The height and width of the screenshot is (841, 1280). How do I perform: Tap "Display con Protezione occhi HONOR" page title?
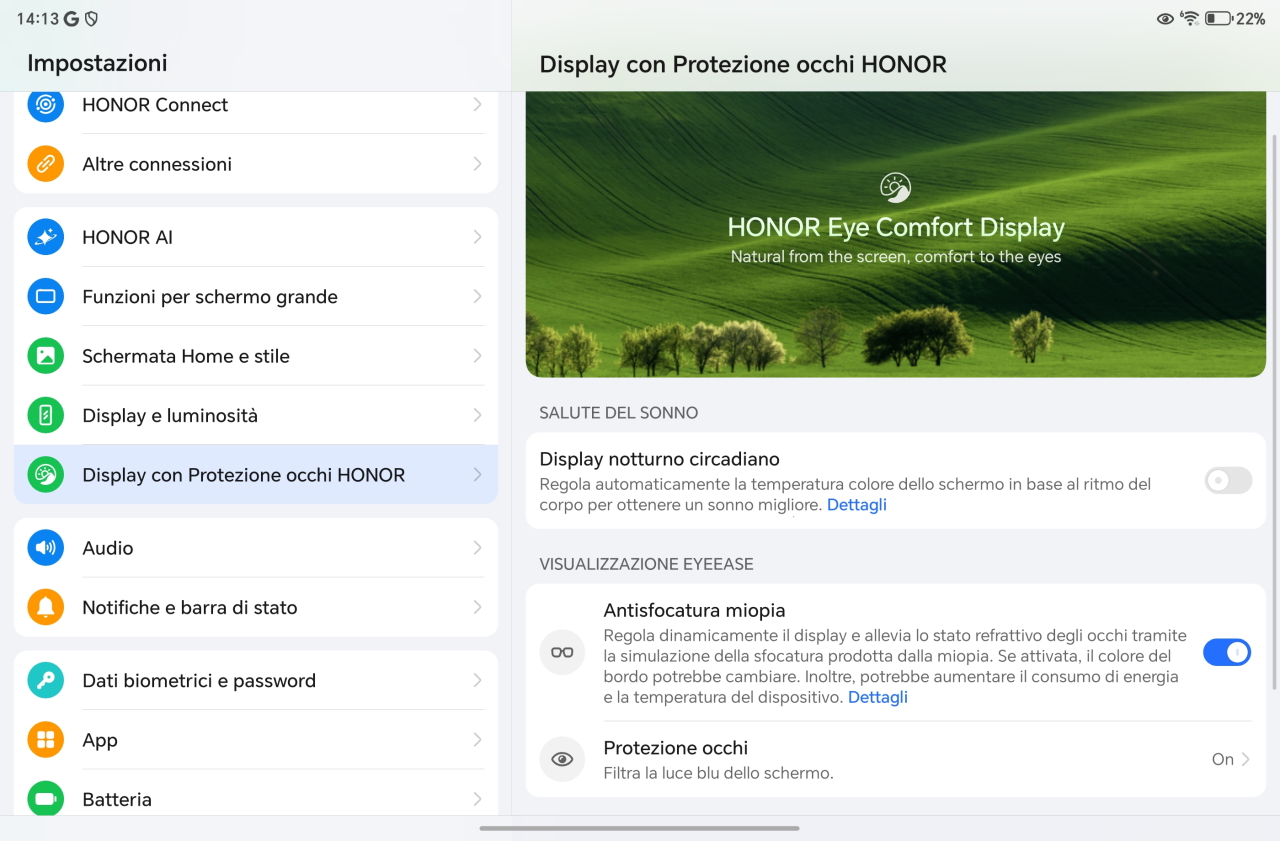(743, 64)
